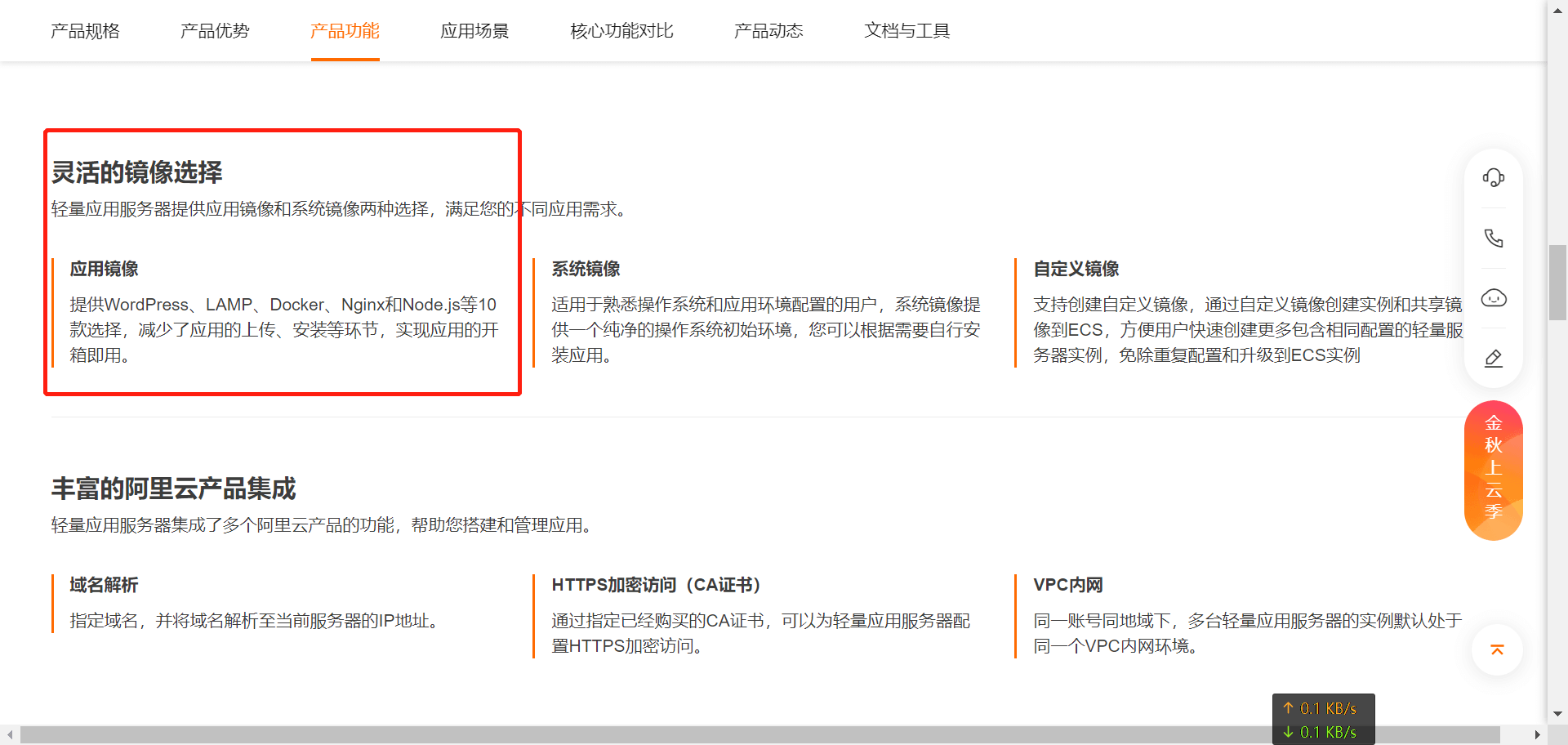1568x745 pixels.
Task: Click the HTTPS加密访问（CA证书） heading
Action: [656, 585]
